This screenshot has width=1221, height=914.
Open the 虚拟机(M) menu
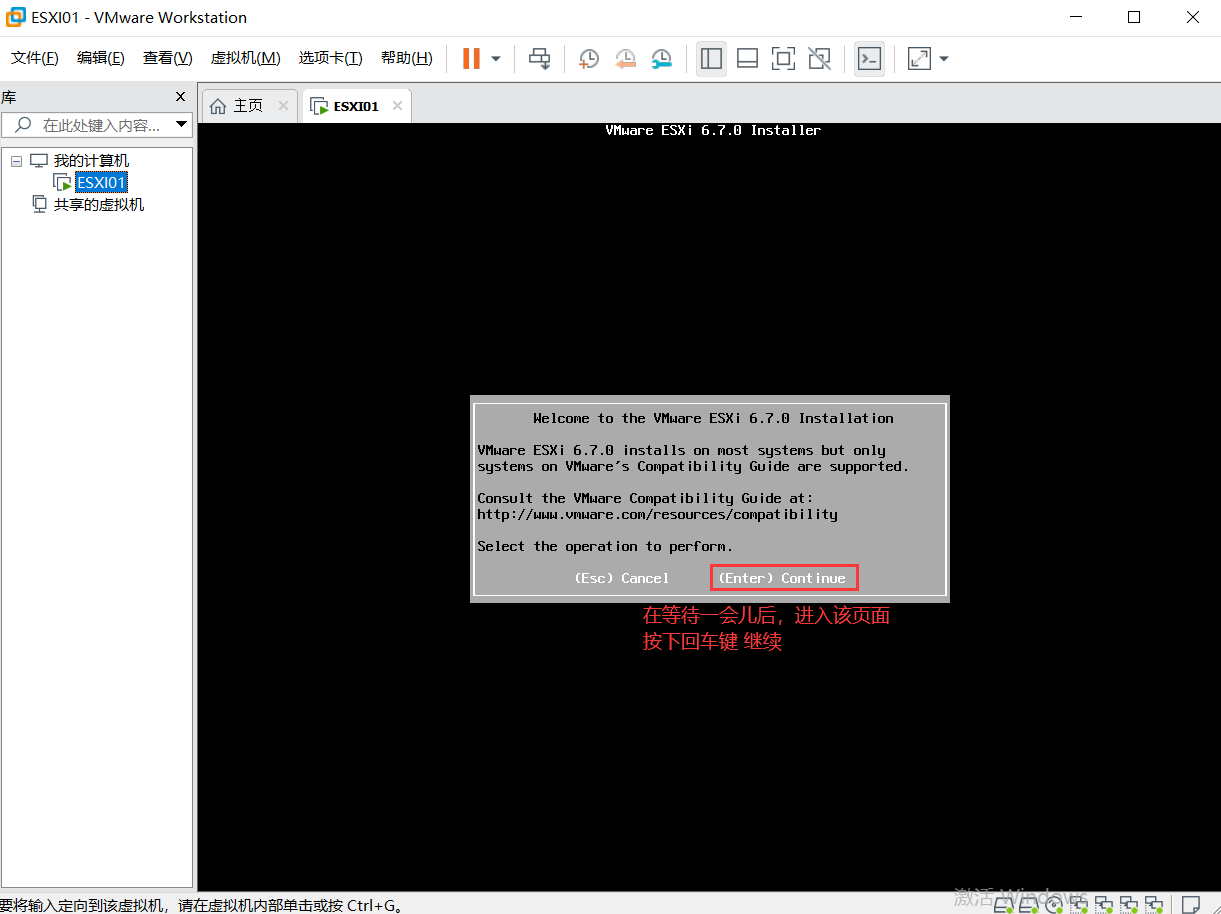click(x=245, y=58)
